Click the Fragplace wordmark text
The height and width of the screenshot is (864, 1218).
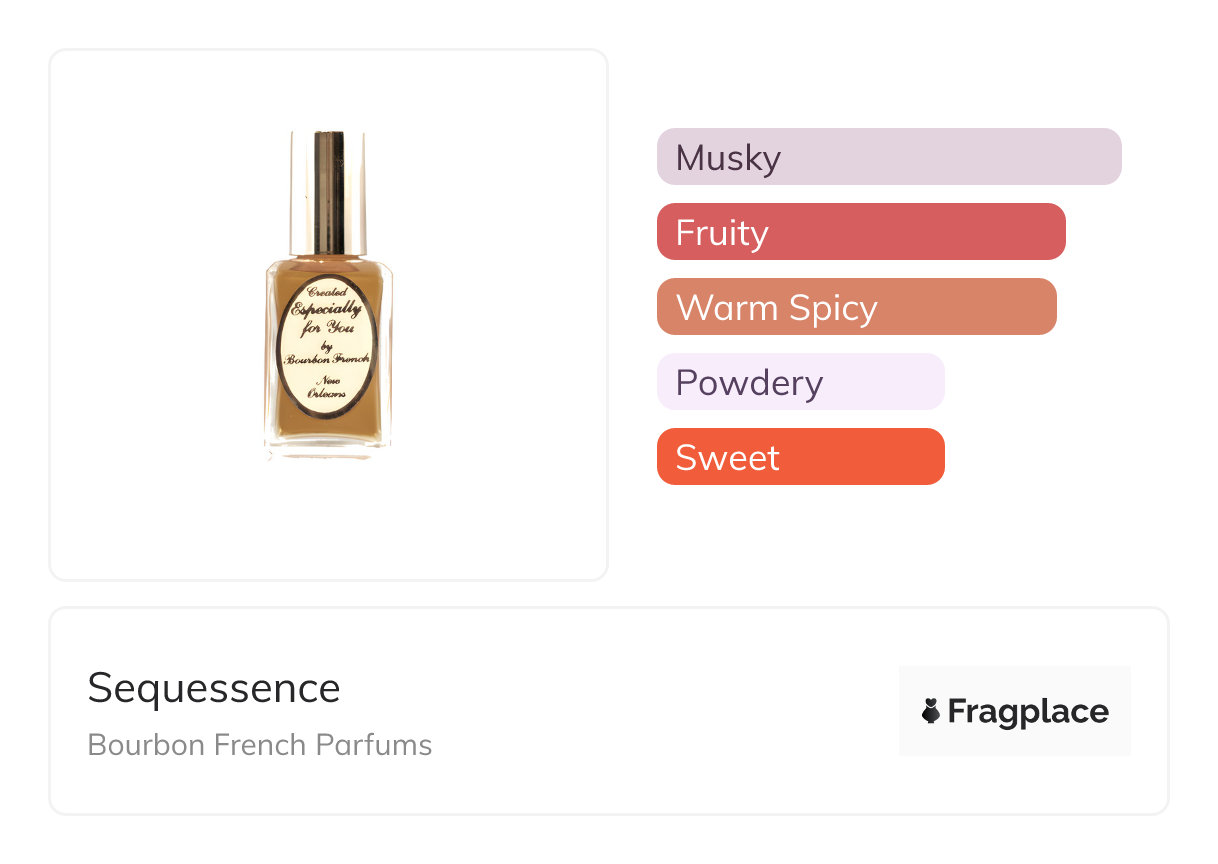[1027, 711]
